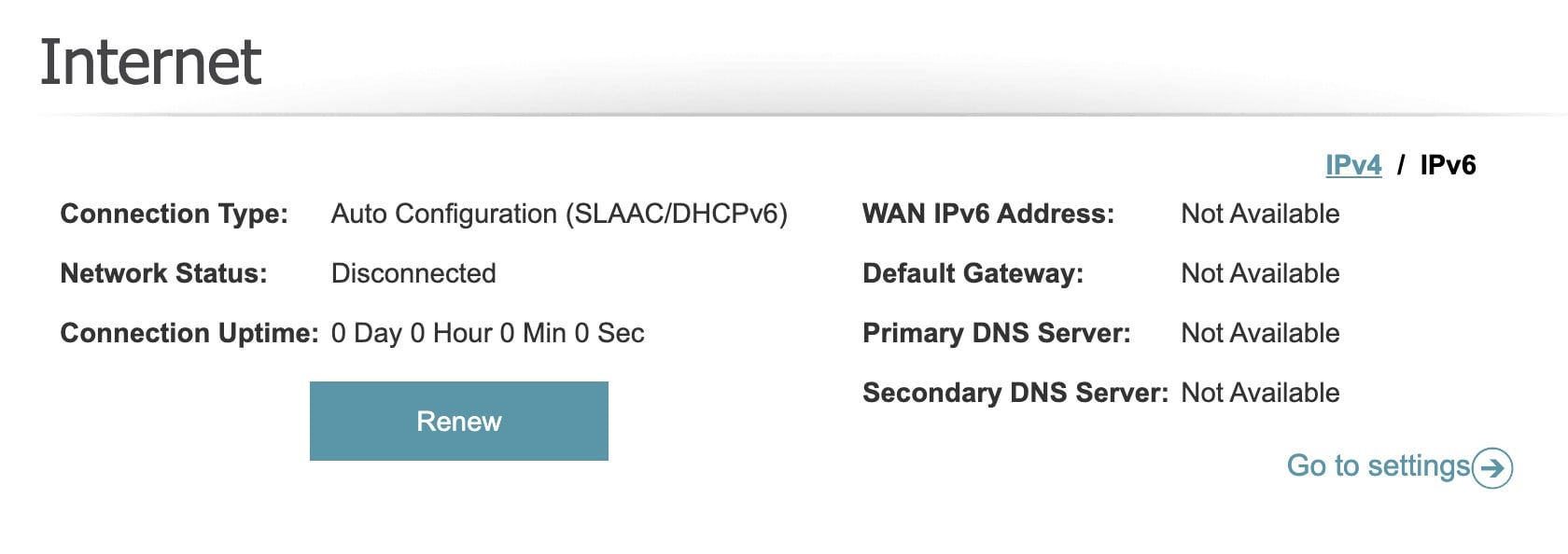1568x554 pixels.
Task: Select the WAN IPv6 Address Not Available value
Action: [1260, 214]
